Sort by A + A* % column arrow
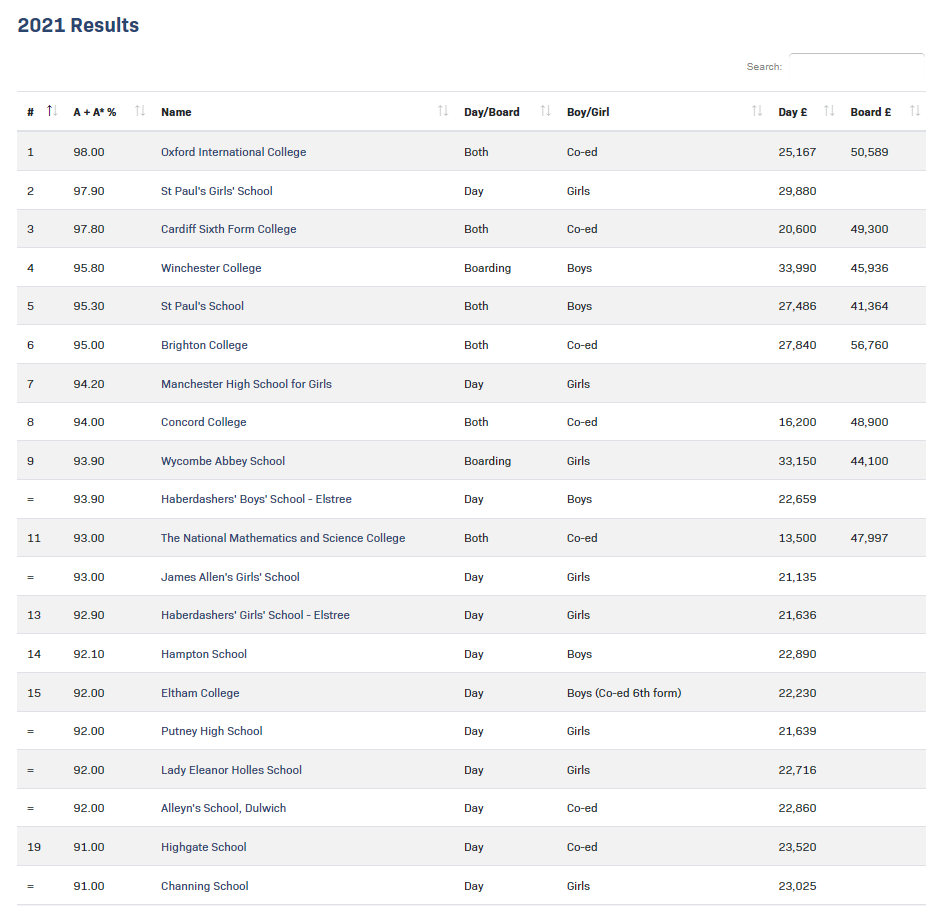The height and width of the screenshot is (906, 949). [140, 111]
